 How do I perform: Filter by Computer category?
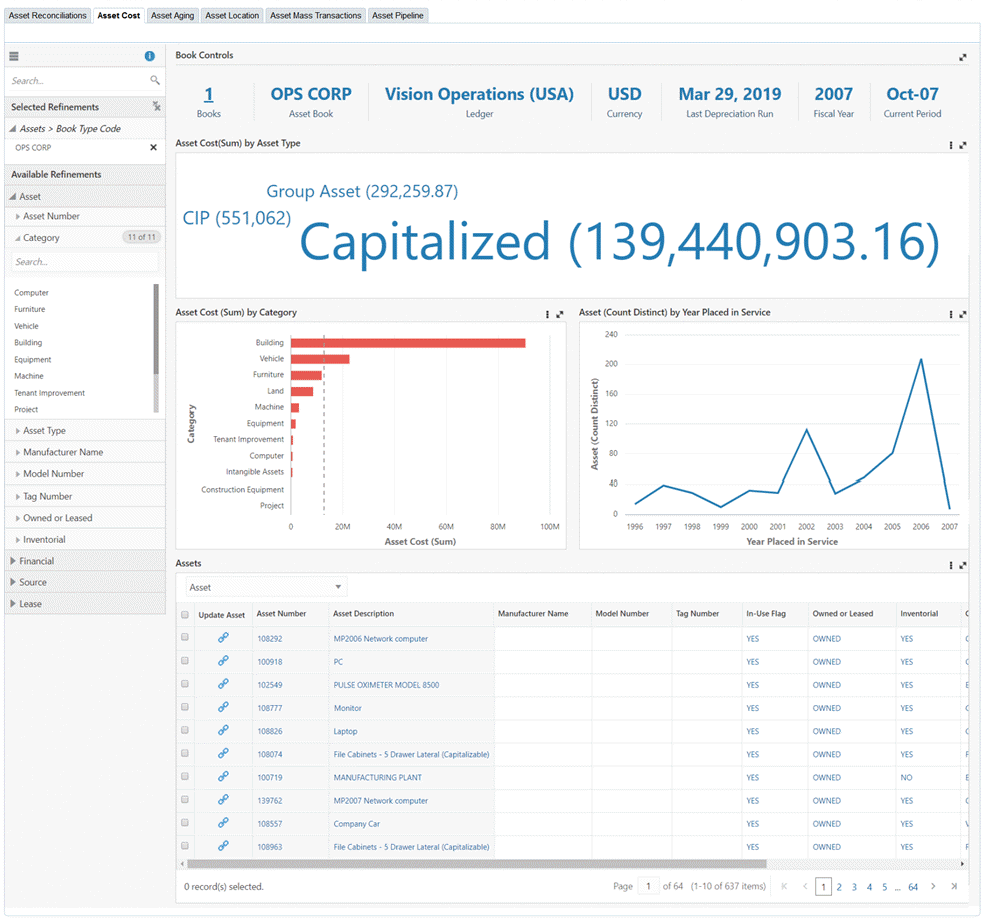(31, 292)
